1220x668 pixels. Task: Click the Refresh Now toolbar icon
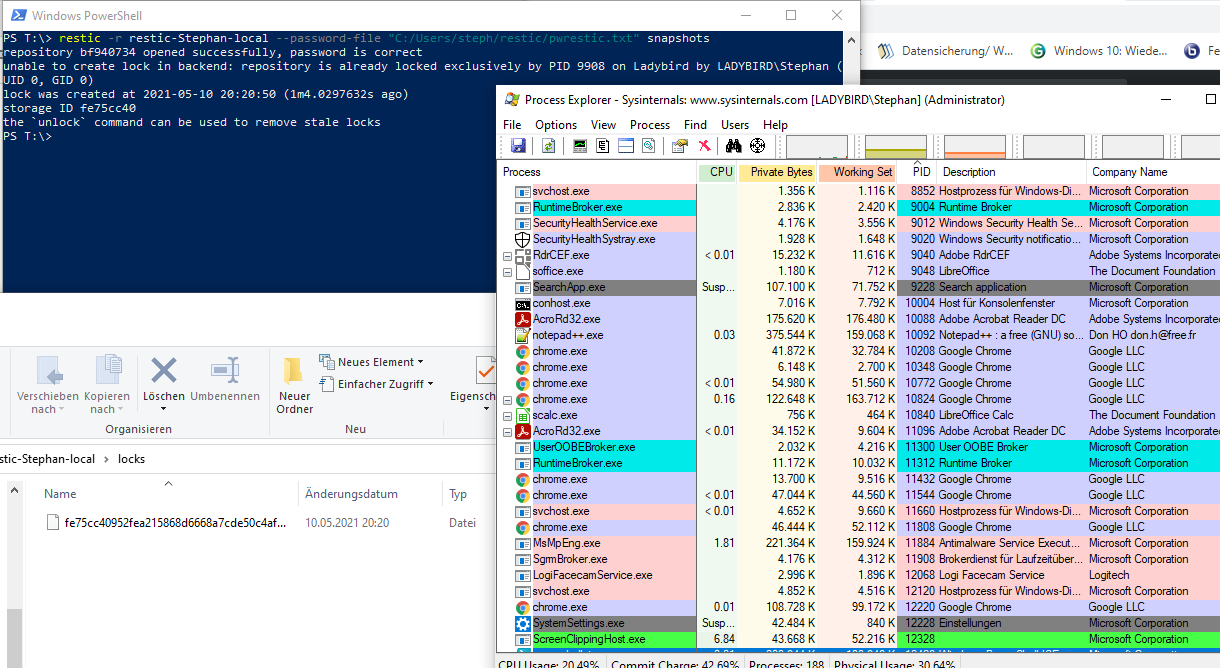(x=548, y=146)
